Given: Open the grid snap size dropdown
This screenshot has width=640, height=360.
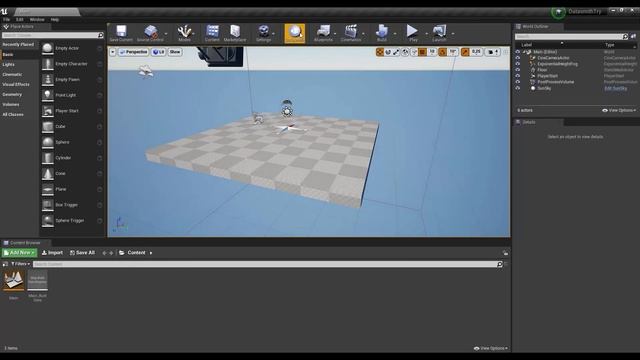Looking at the screenshot, I should tap(432, 52).
